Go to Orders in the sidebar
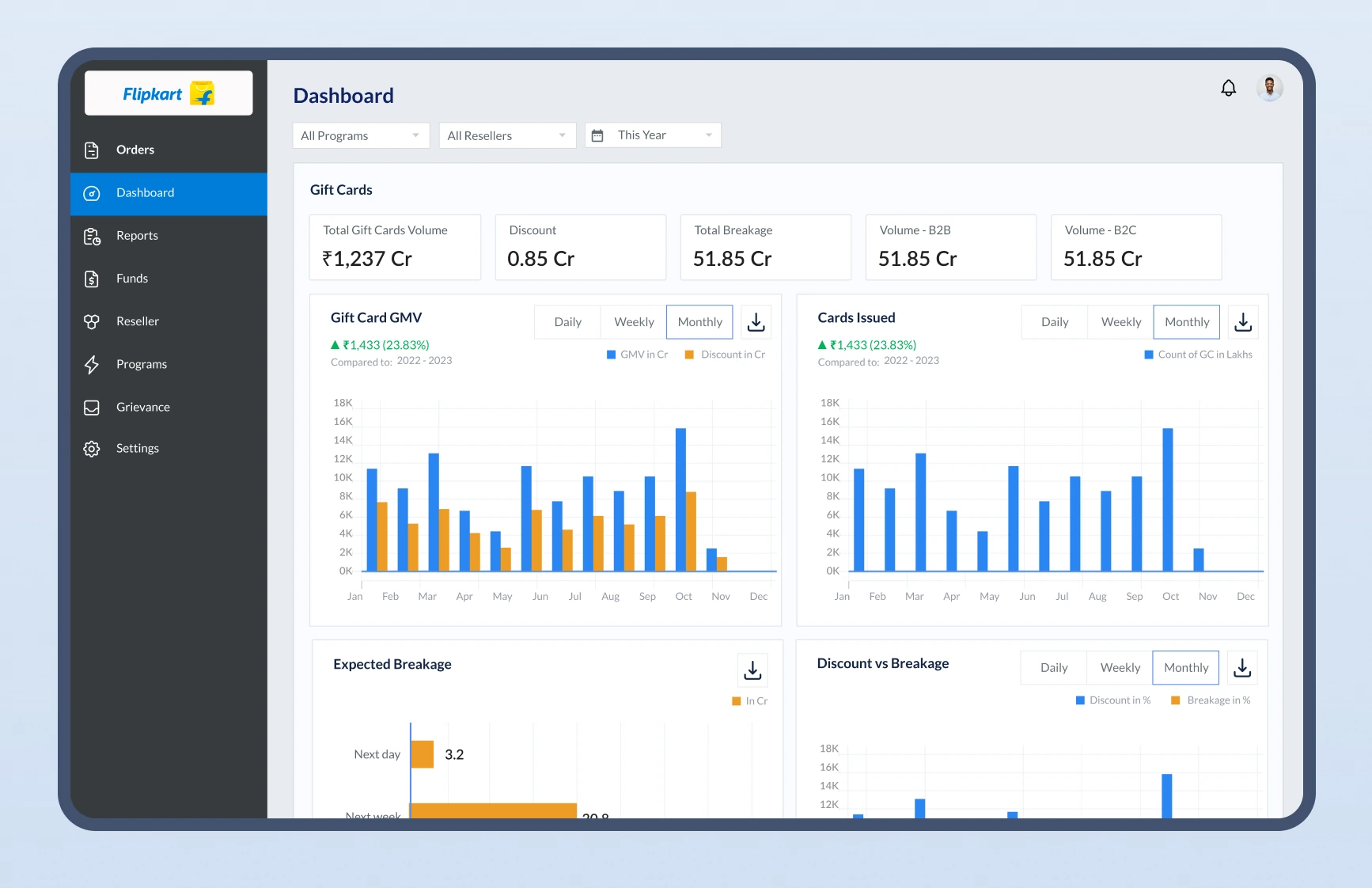The height and width of the screenshot is (888, 1372). [169, 150]
